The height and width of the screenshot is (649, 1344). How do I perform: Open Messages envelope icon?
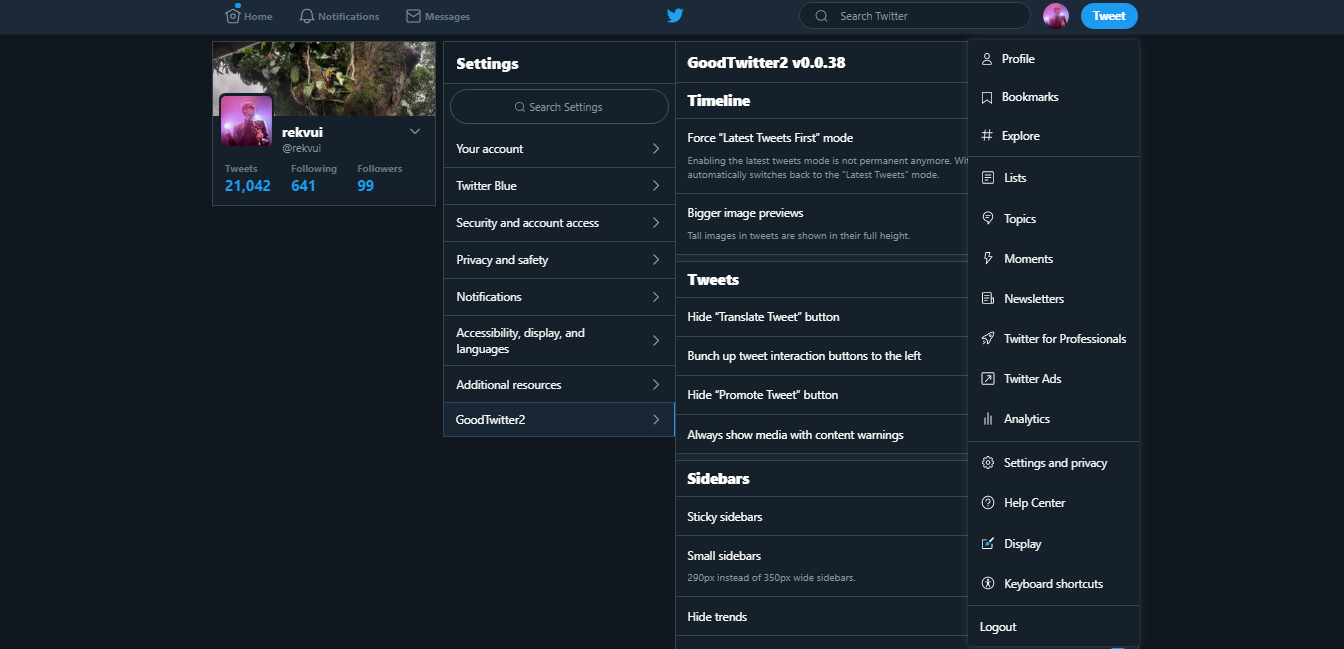click(x=413, y=16)
